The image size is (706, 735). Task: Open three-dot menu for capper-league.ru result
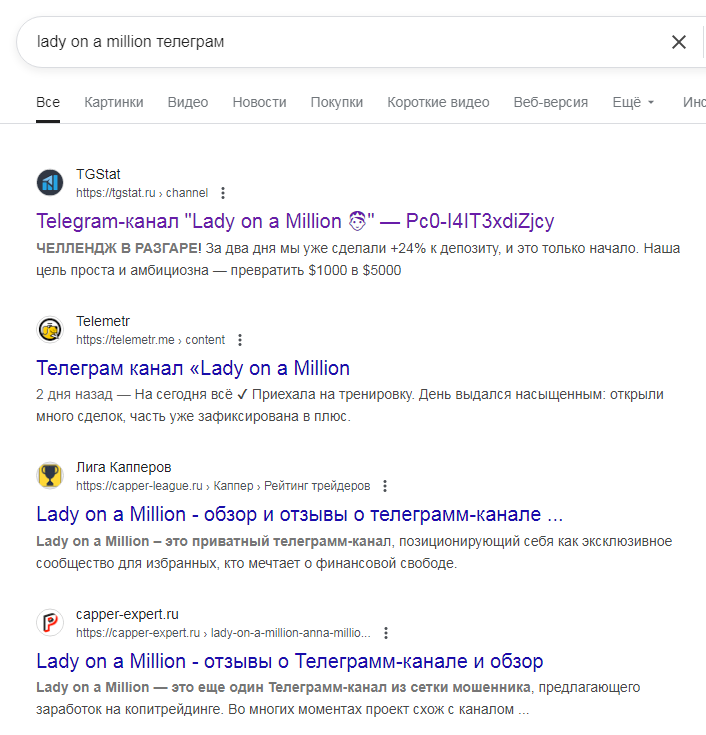tap(385, 486)
